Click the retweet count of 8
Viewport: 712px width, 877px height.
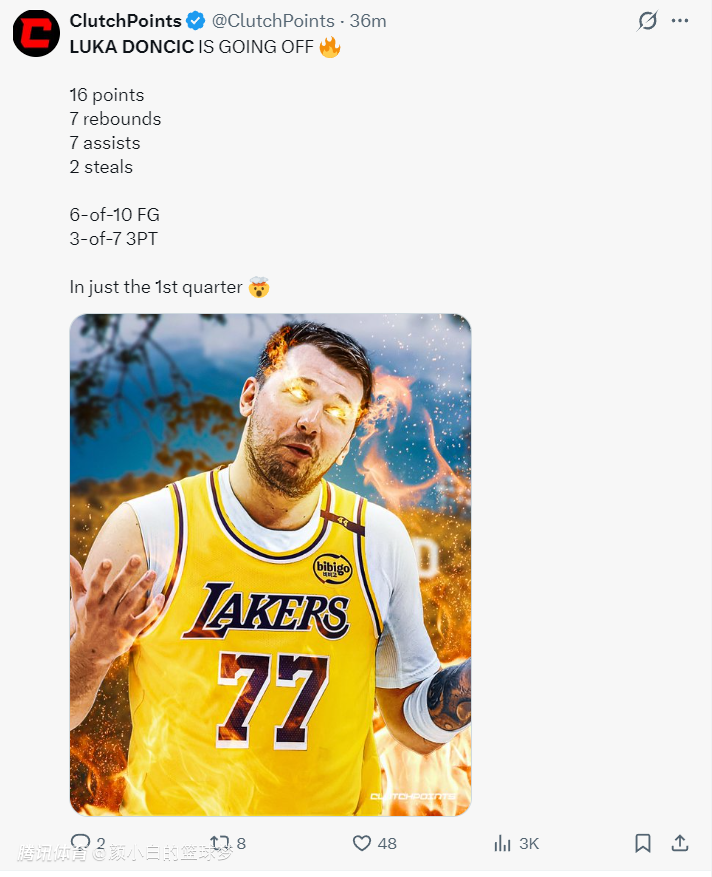241,843
